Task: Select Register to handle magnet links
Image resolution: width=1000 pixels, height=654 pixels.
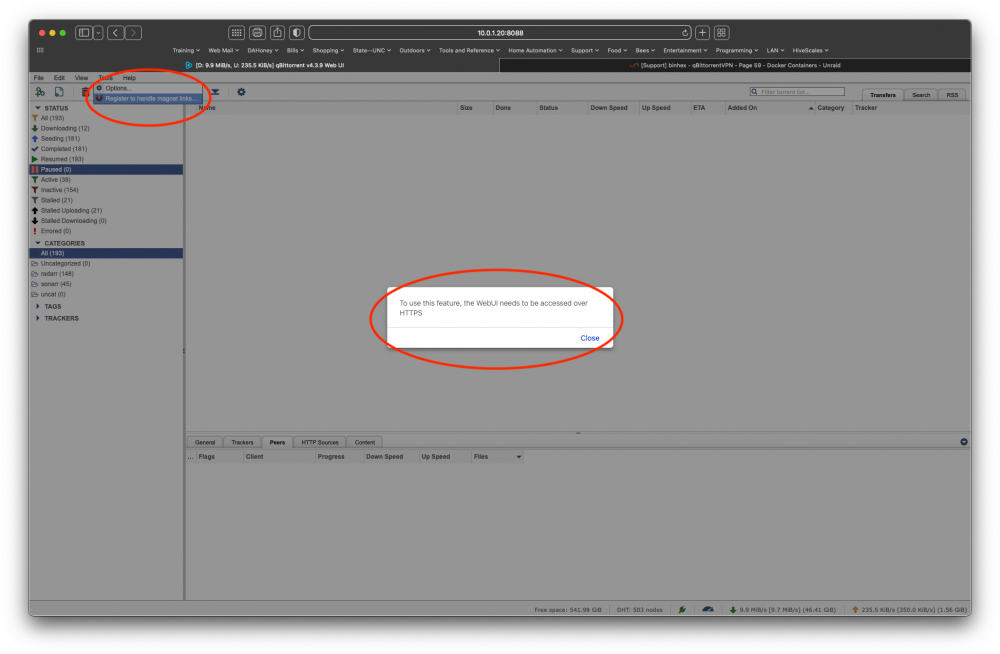Action: [x=148, y=98]
